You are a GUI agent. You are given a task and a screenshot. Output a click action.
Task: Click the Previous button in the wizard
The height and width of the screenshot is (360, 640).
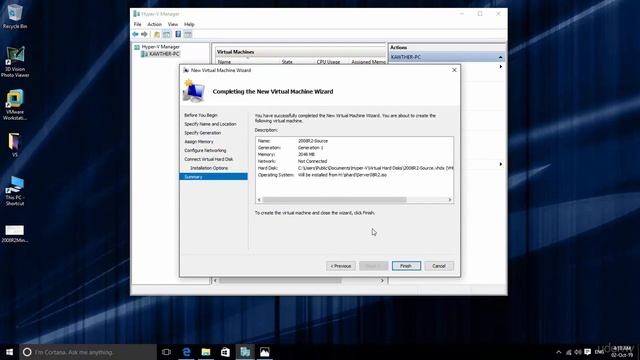click(x=341, y=266)
